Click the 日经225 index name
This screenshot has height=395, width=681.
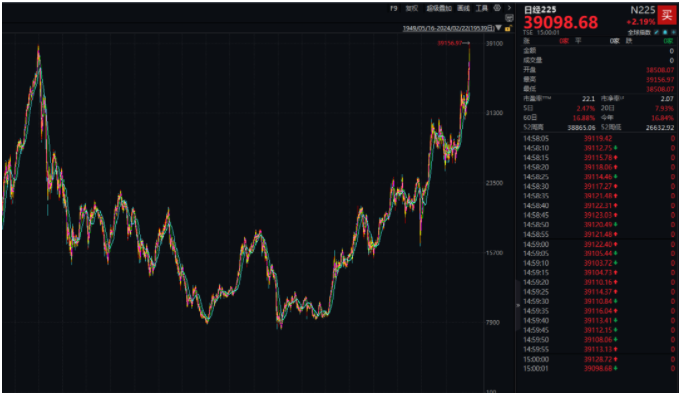click(540, 10)
